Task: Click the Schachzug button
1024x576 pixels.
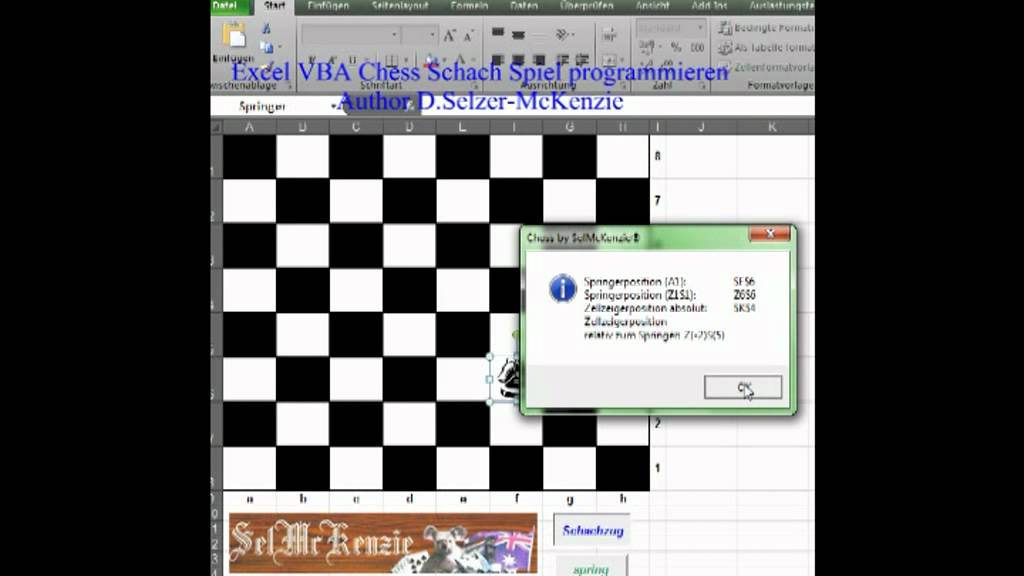Action: click(592, 531)
